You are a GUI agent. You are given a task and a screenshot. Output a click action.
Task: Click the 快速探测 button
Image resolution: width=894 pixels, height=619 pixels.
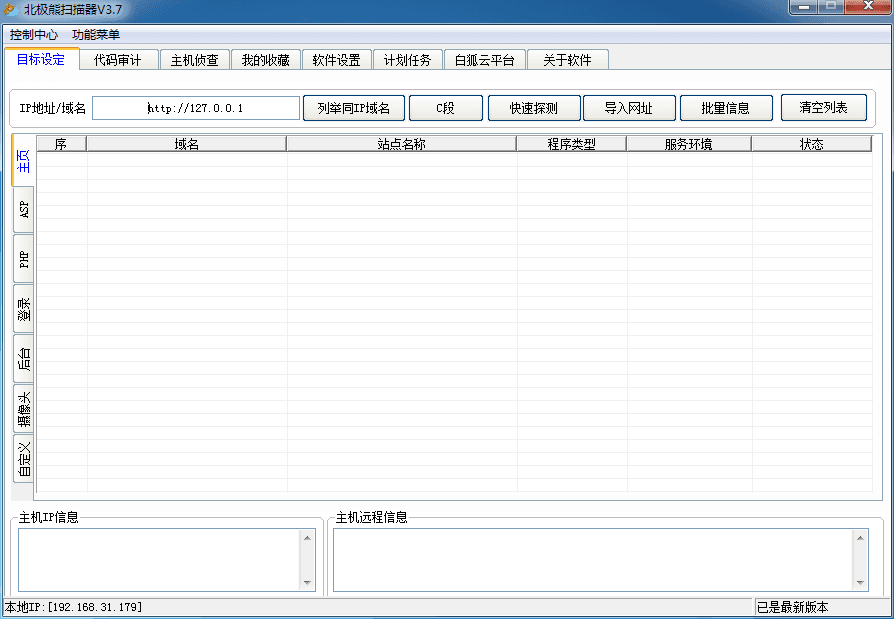534,108
